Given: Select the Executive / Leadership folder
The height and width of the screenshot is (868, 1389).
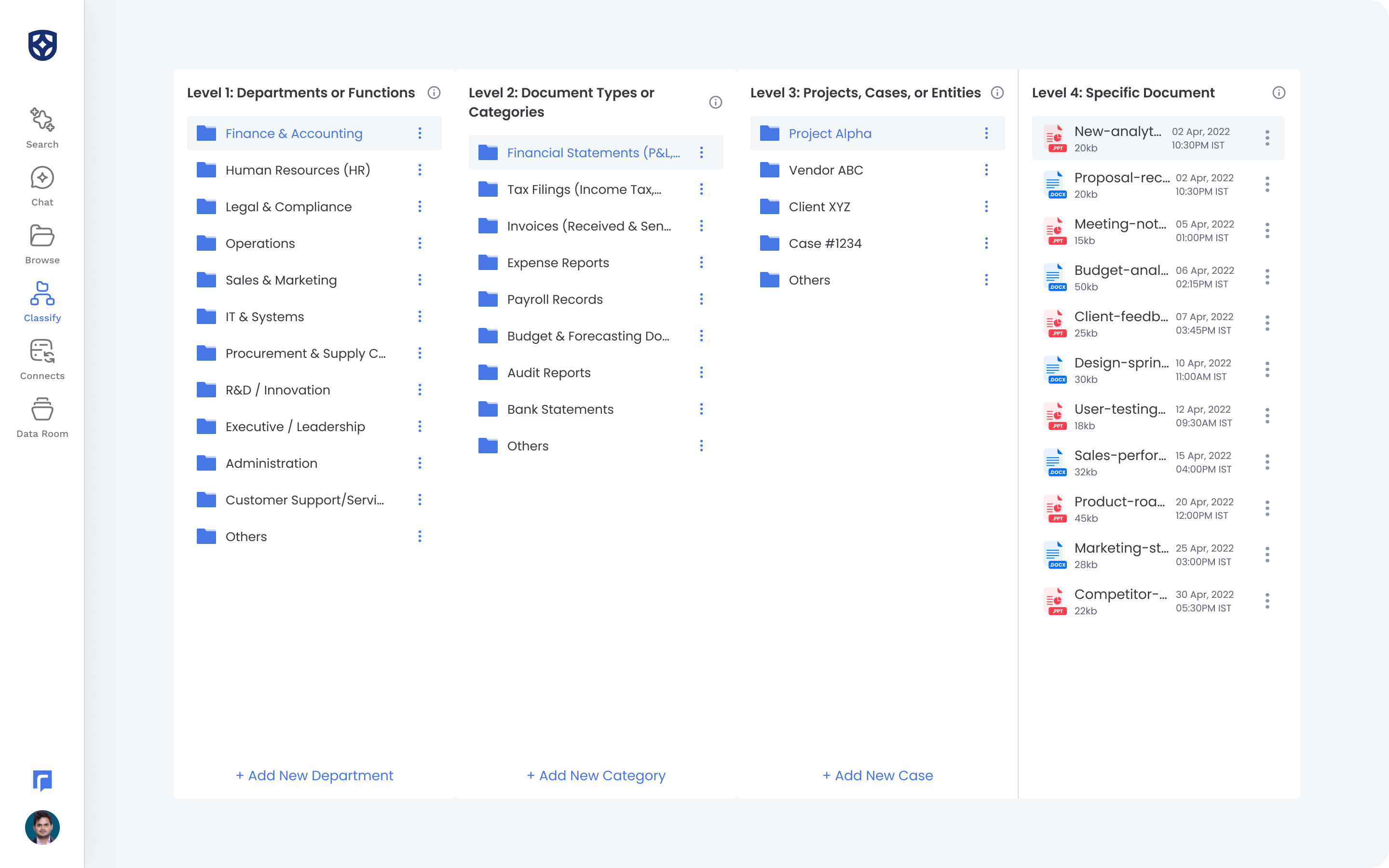Looking at the screenshot, I should pyautogui.click(x=314, y=427).
